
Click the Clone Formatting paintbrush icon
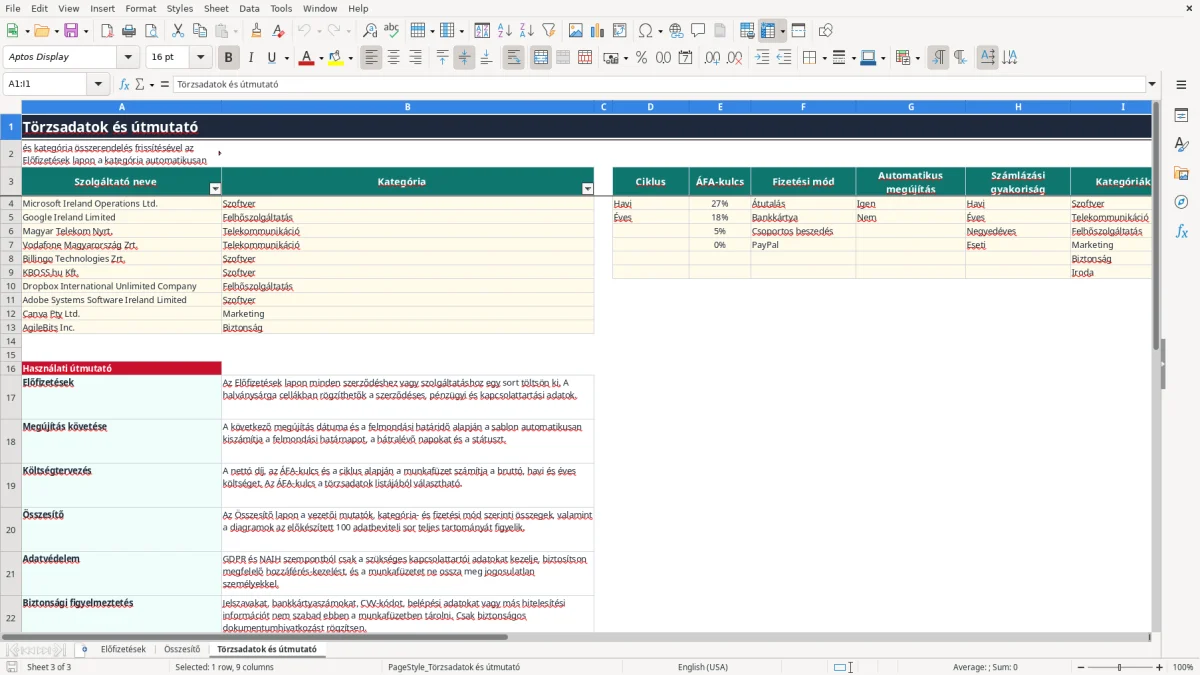(x=256, y=31)
